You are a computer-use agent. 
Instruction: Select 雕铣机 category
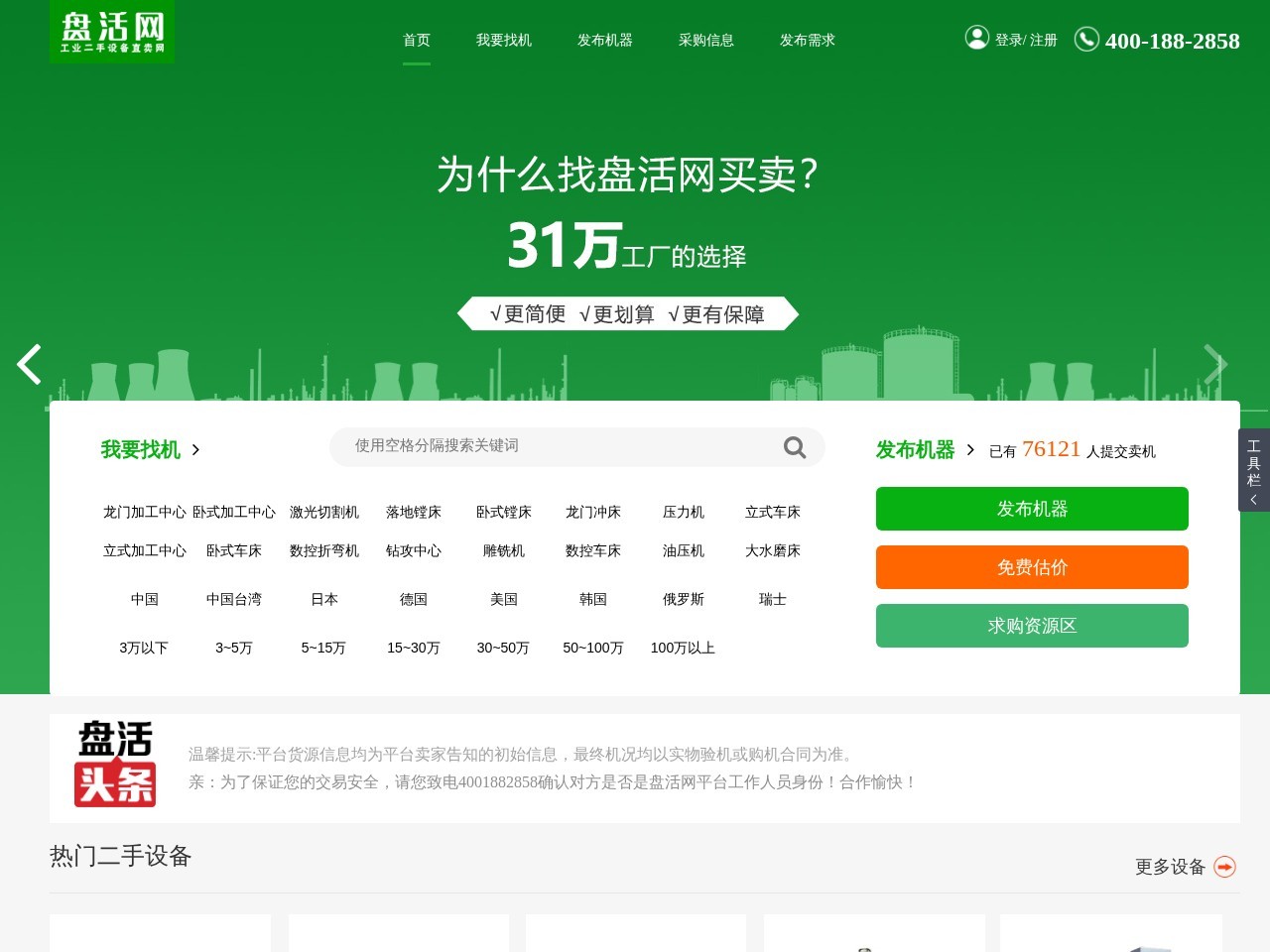[504, 551]
